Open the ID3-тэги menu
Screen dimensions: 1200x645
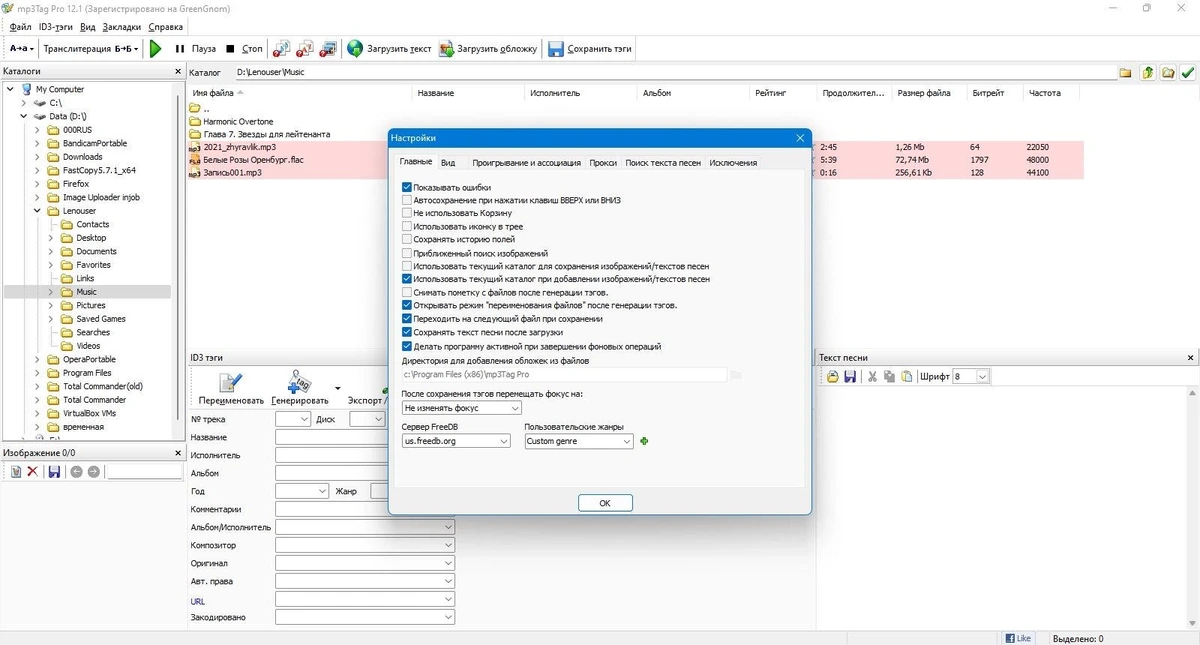(55, 27)
